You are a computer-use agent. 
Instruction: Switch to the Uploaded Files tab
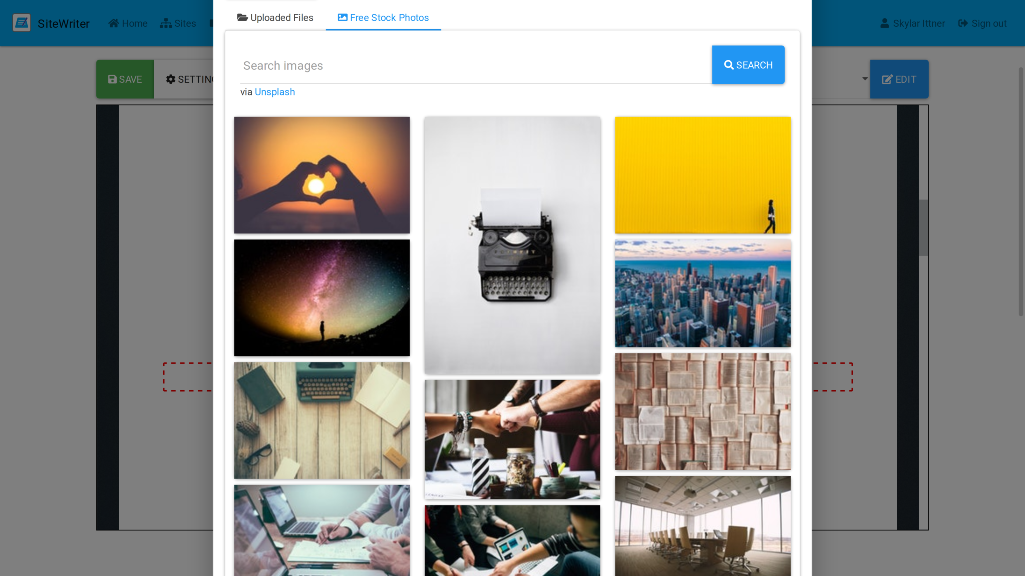pyautogui.click(x=275, y=18)
